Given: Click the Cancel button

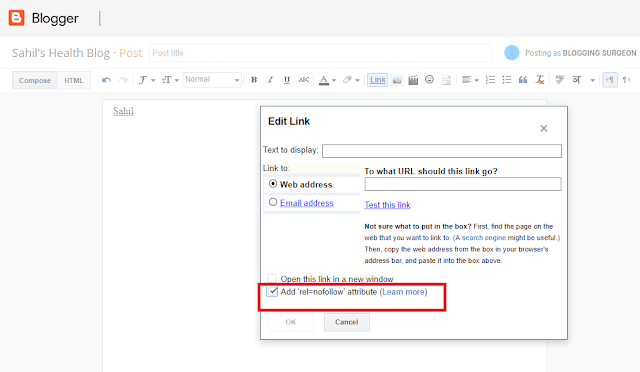Looking at the screenshot, I should [347, 322].
